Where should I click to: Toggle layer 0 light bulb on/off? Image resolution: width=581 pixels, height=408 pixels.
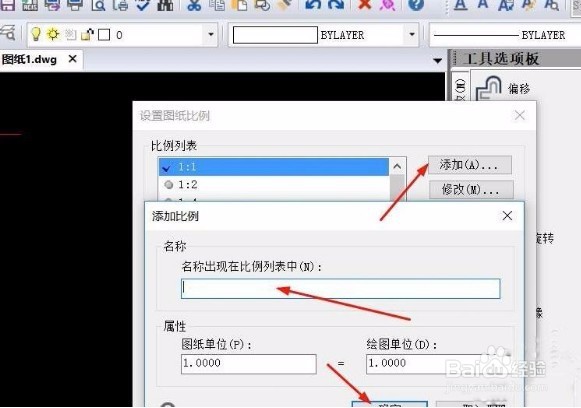coord(36,34)
